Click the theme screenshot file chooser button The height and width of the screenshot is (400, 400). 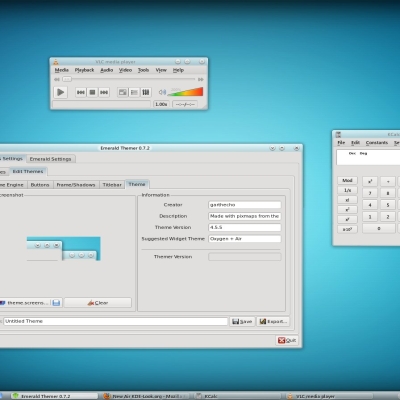[30, 303]
